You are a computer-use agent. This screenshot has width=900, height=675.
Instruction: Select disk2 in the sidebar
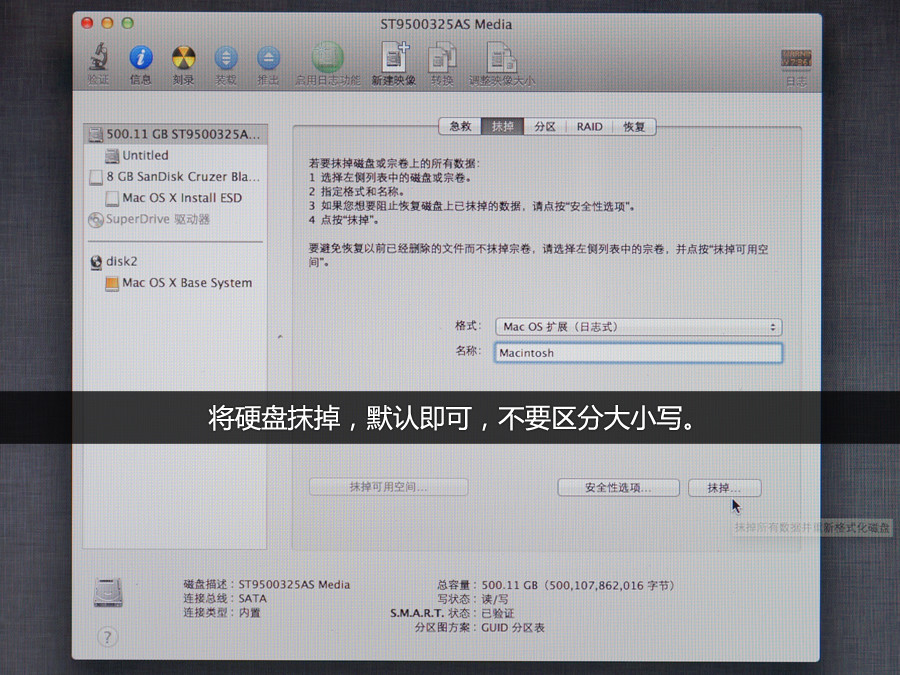click(176, 262)
